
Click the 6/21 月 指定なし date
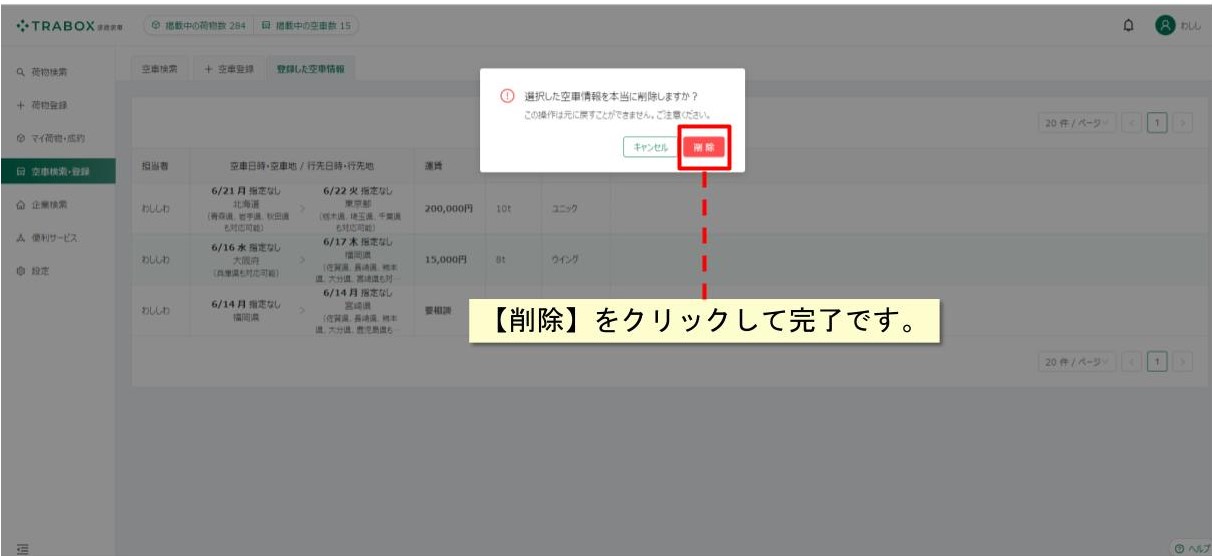[x=246, y=191]
